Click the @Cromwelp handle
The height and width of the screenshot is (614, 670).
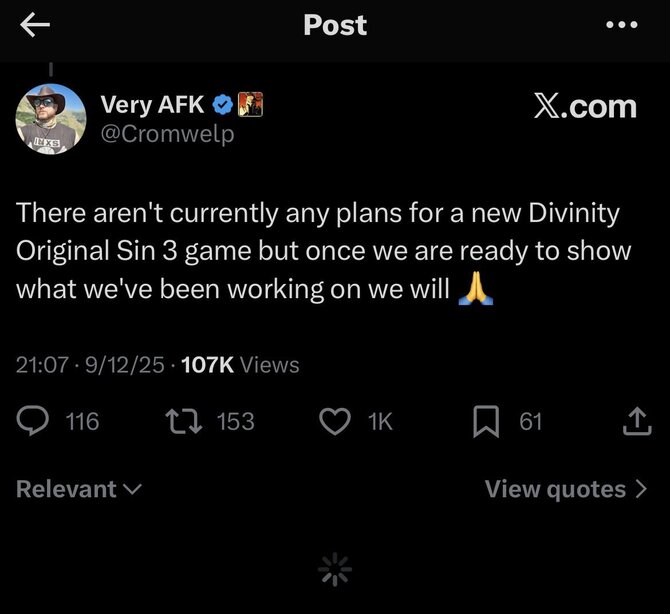pos(166,134)
